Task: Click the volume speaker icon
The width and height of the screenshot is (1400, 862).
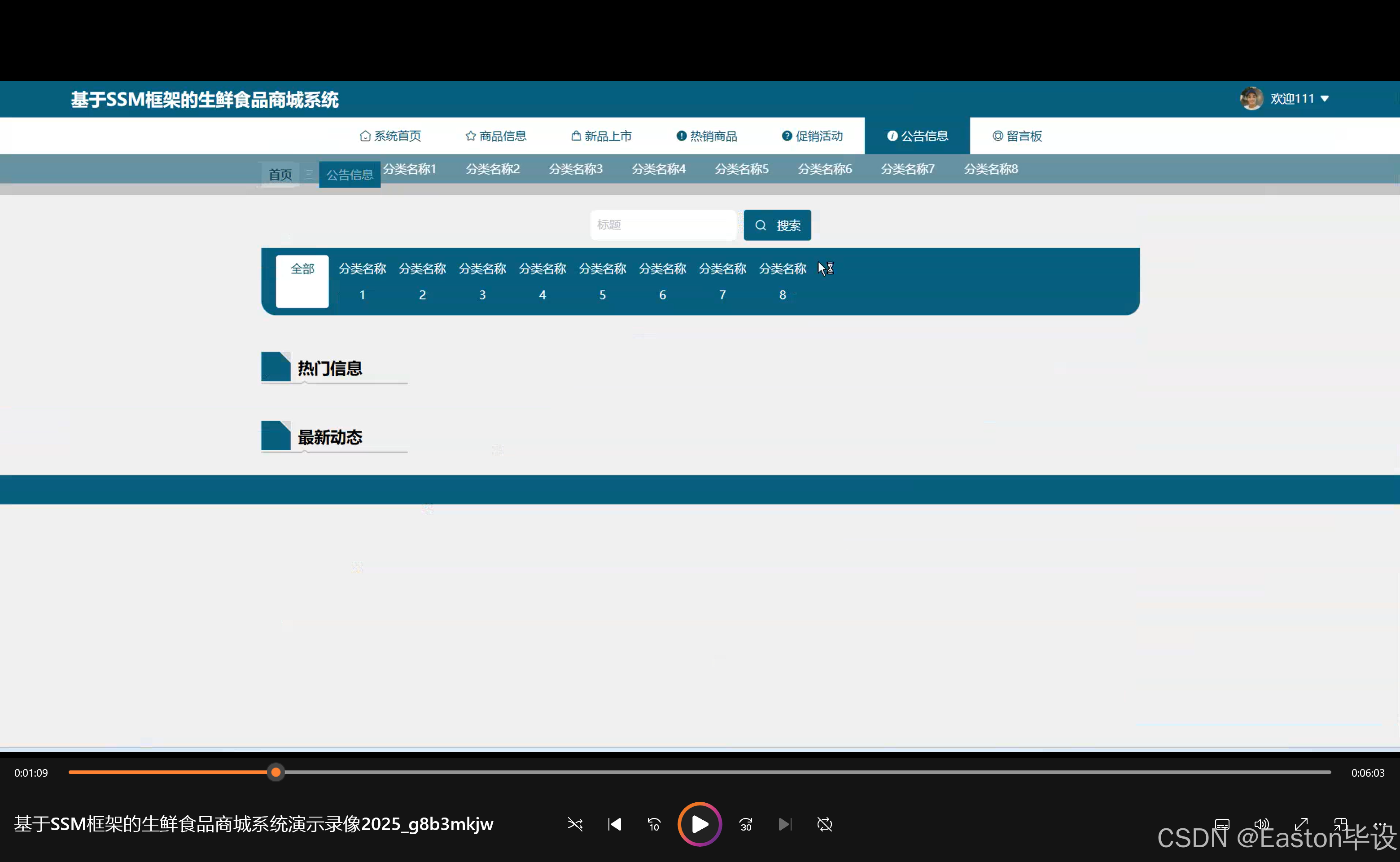Action: [1261, 824]
